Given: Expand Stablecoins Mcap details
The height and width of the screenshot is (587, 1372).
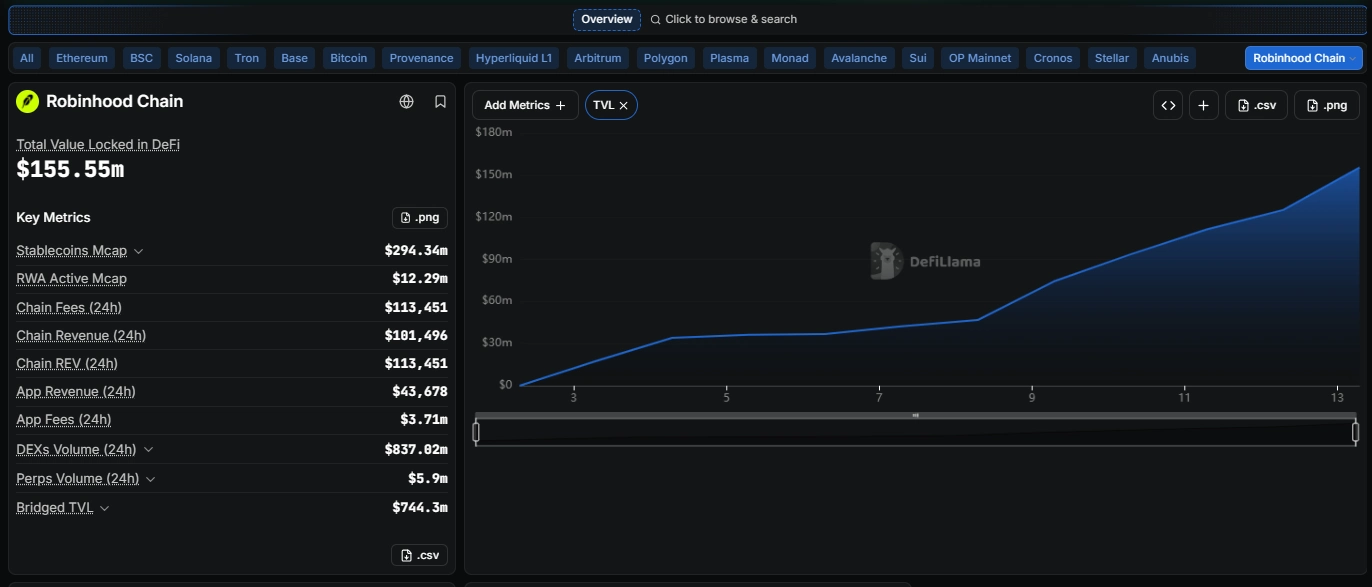Looking at the screenshot, I should tap(139, 251).
